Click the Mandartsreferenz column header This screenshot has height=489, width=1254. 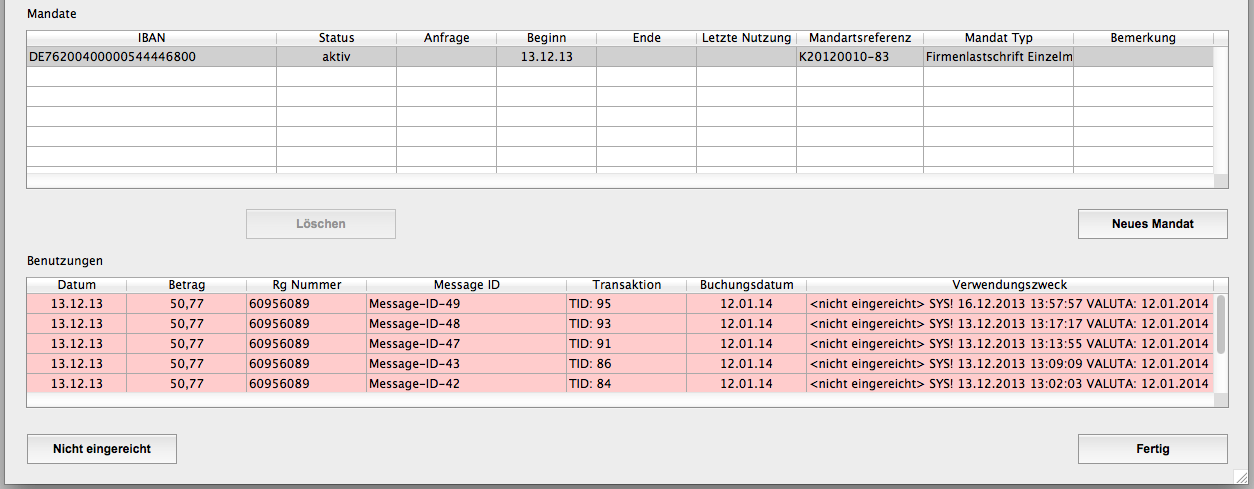point(859,38)
